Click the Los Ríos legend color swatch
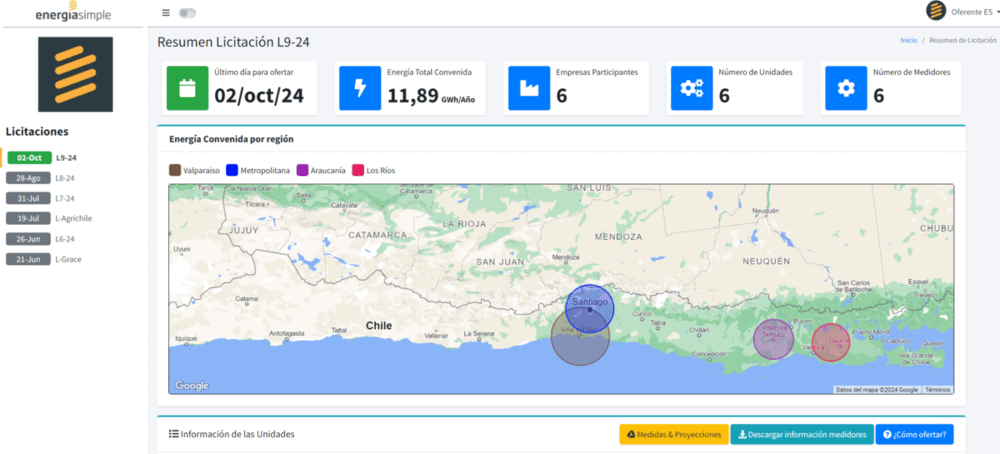This screenshot has width=1000, height=454. tap(358, 171)
